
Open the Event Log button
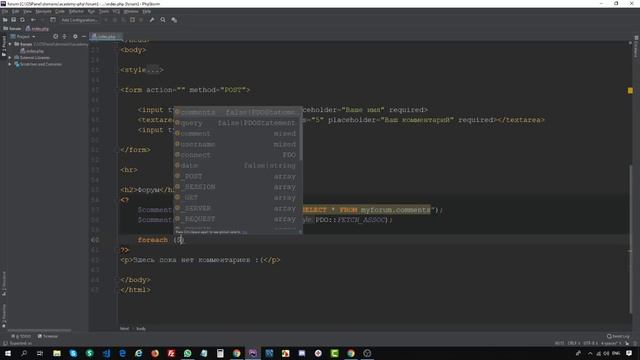coord(618,336)
